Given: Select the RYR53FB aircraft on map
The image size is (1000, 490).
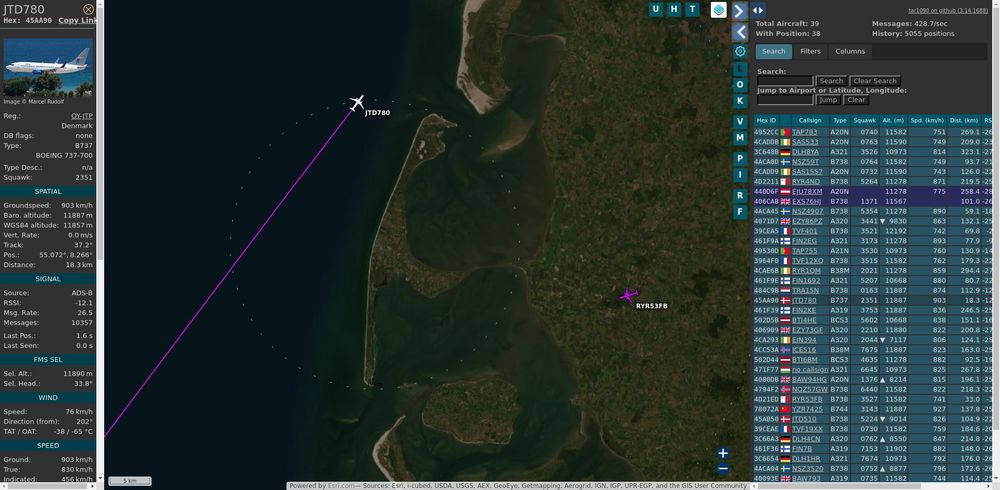Looking at the screenshot, I should pyautogui.click(x=629, y=295).
